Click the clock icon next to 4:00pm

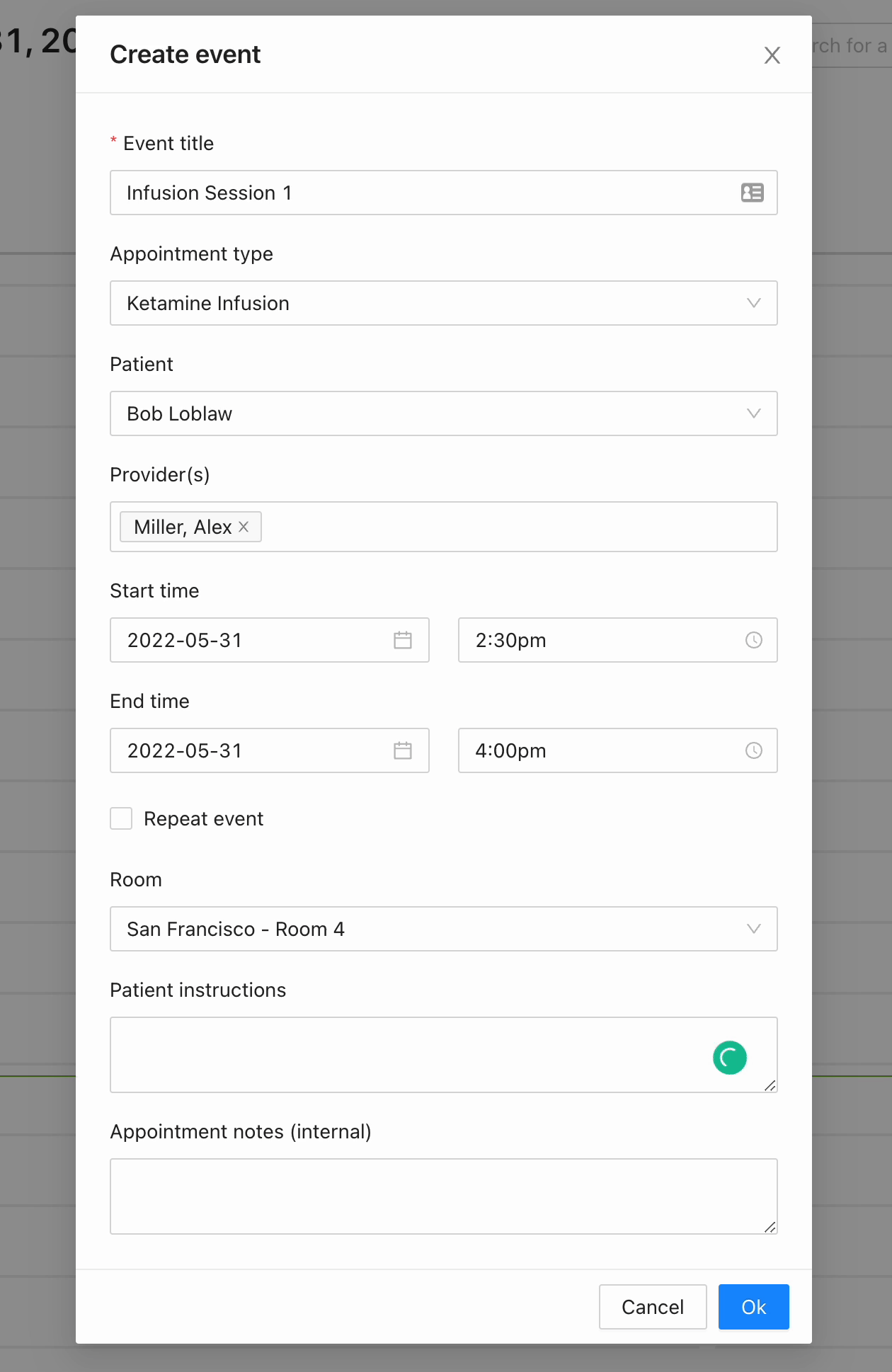(x=754, y=750)
